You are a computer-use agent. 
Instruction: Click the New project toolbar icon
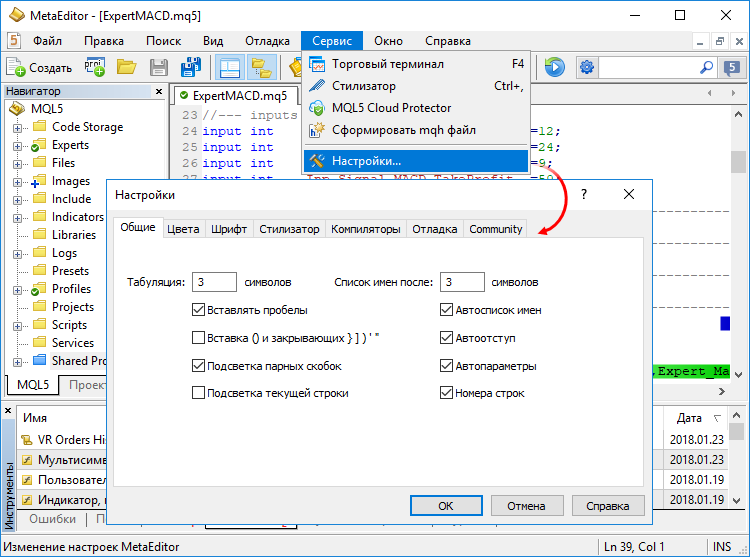pos(95,67)
